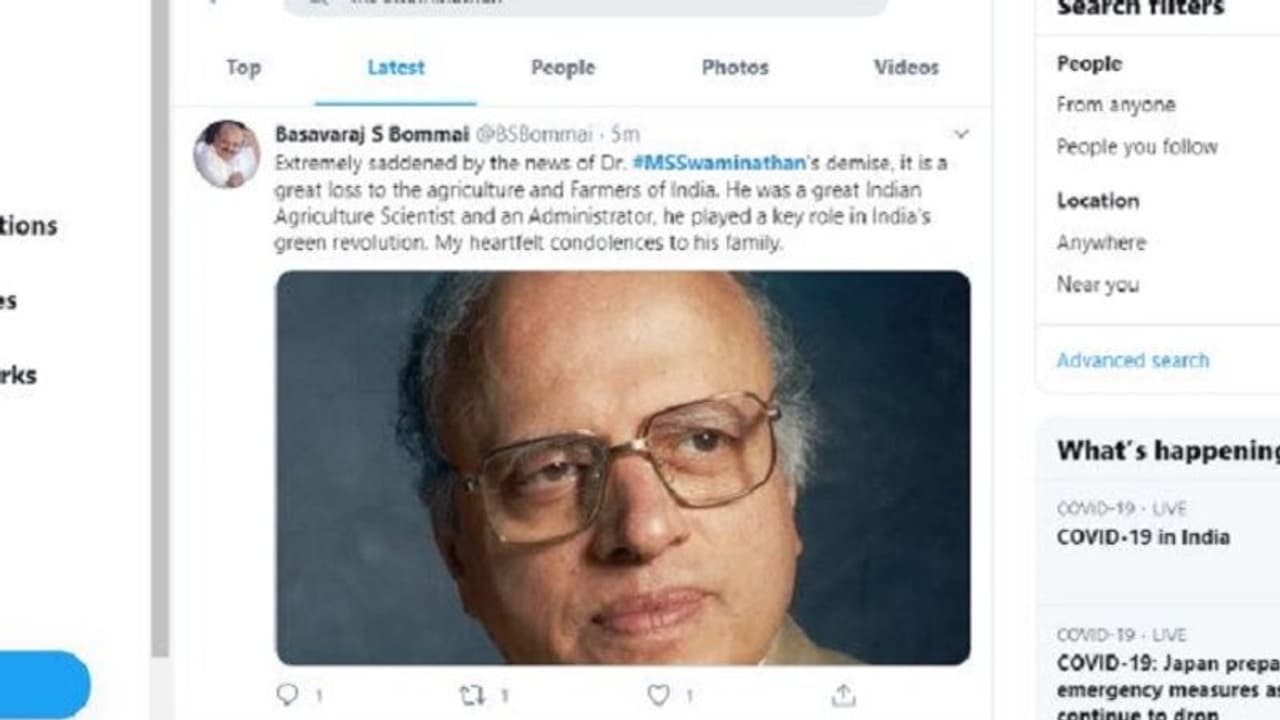Viewport: 1280px width, 720px height.
Task: Click the blue Tweet button in sidebar
Action: 45,684
